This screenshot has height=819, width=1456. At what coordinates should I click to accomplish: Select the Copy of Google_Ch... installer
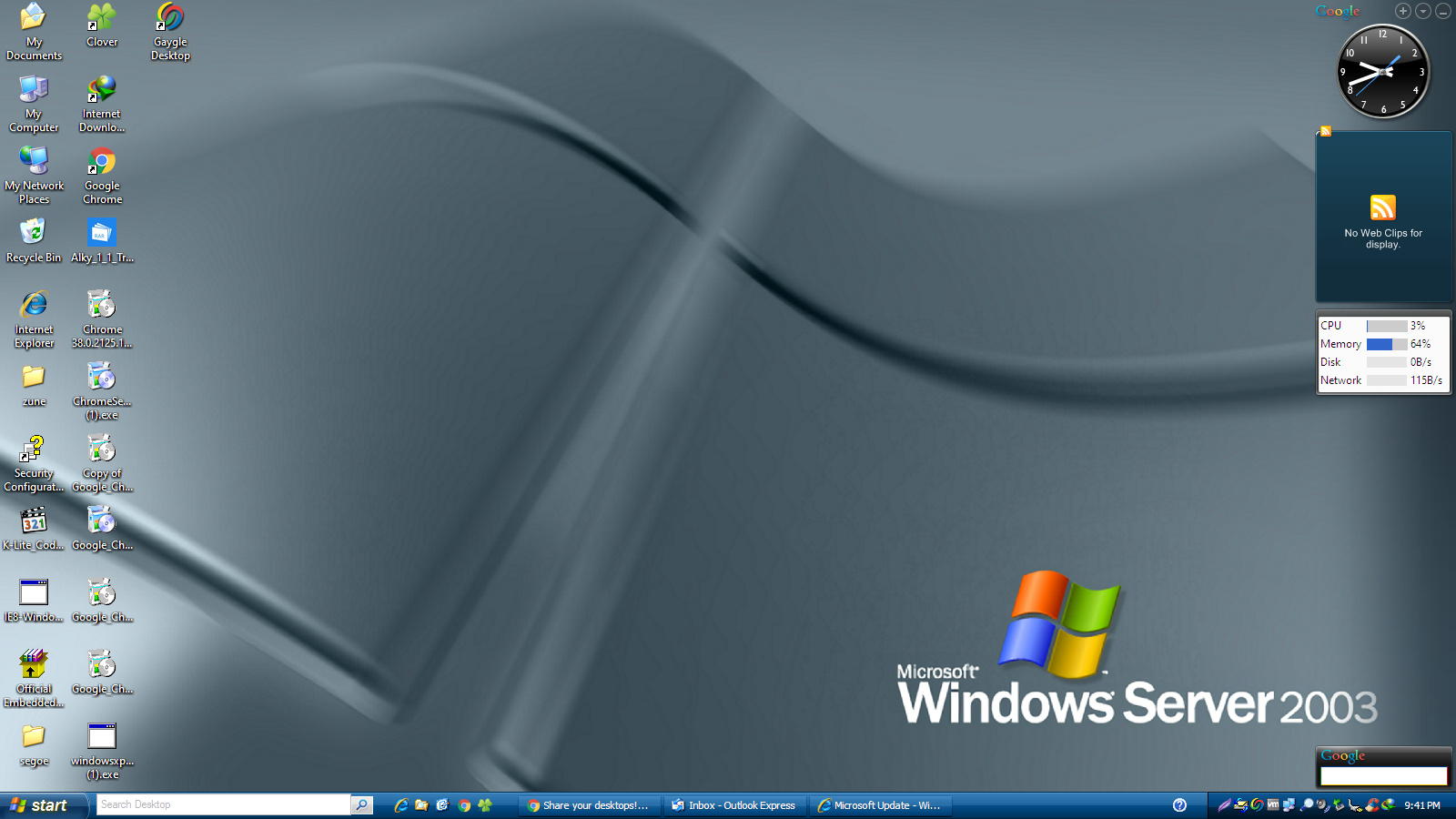point(102,463)
